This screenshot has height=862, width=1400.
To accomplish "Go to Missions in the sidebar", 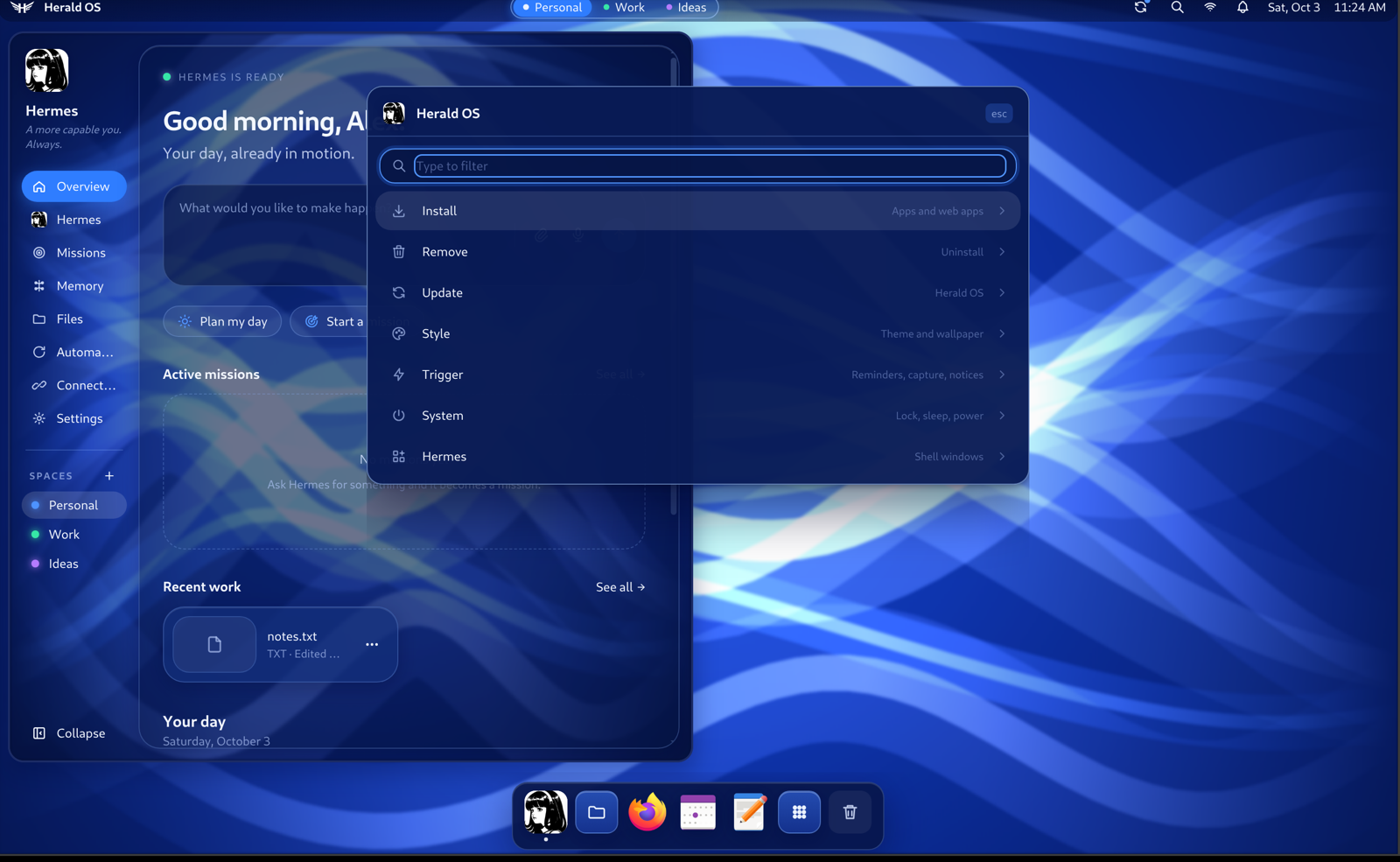I will coord(74,253).
